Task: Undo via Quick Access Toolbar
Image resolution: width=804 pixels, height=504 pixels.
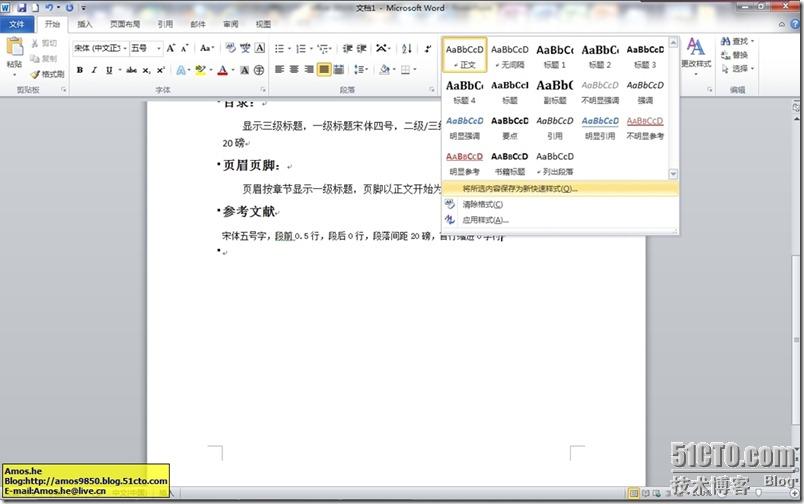Action: 49,8
